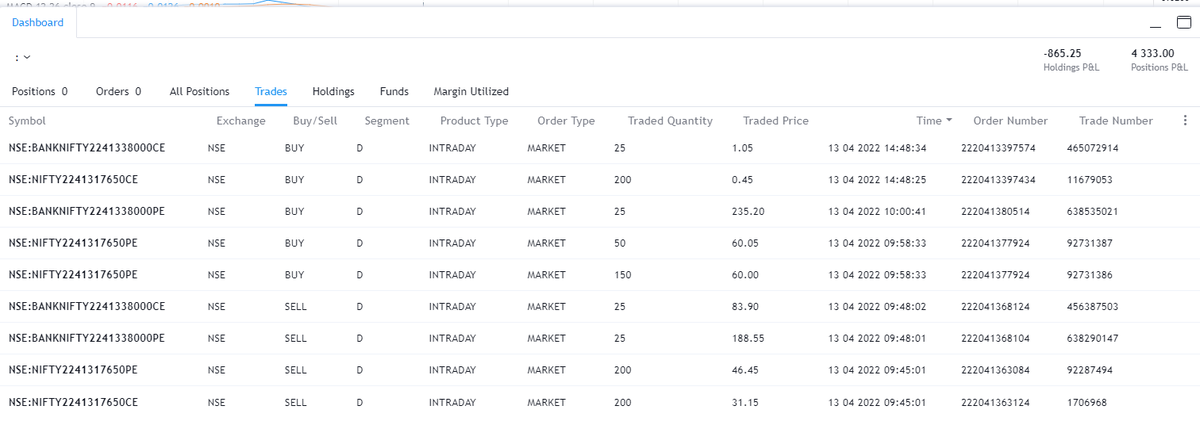This screenshot has width=1200, height=425.
Task: Click trade number 92287494
Action: coord(1090,370)
